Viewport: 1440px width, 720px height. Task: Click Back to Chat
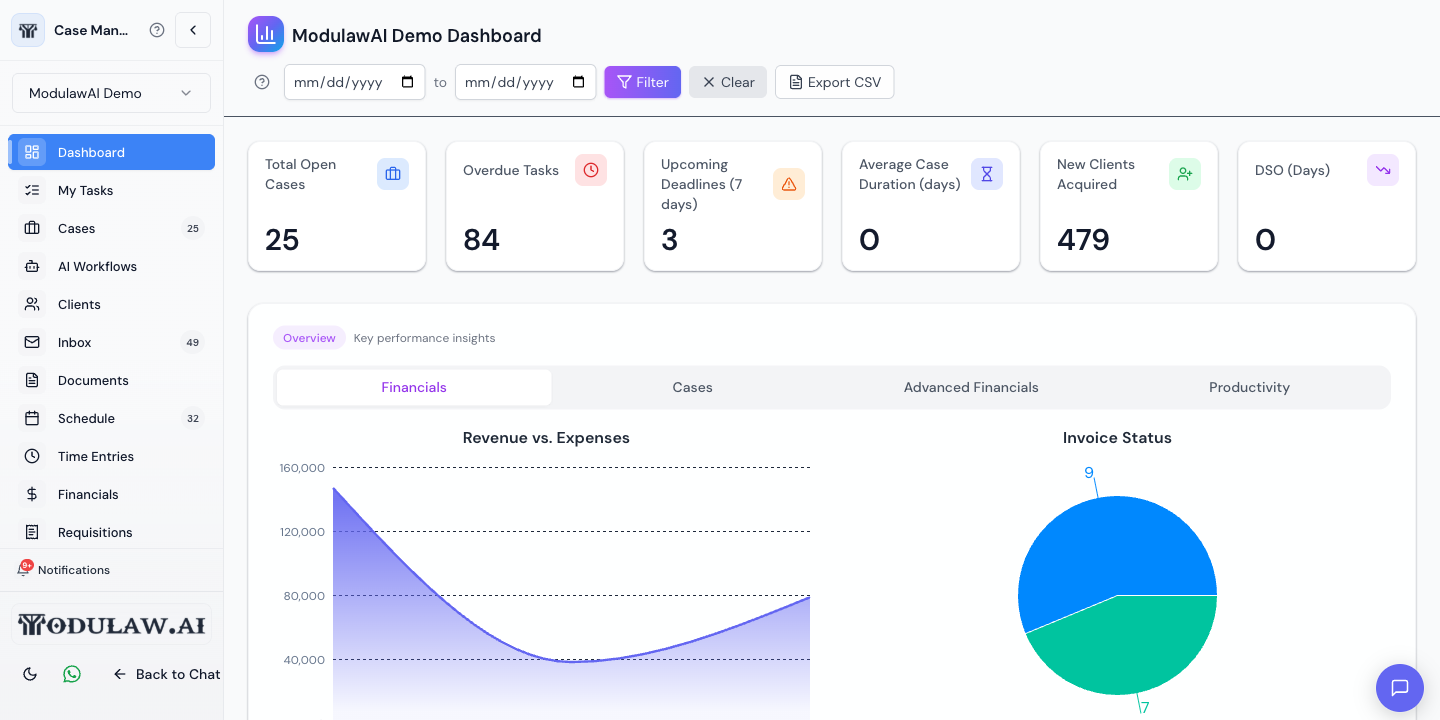tap(166, 674)
